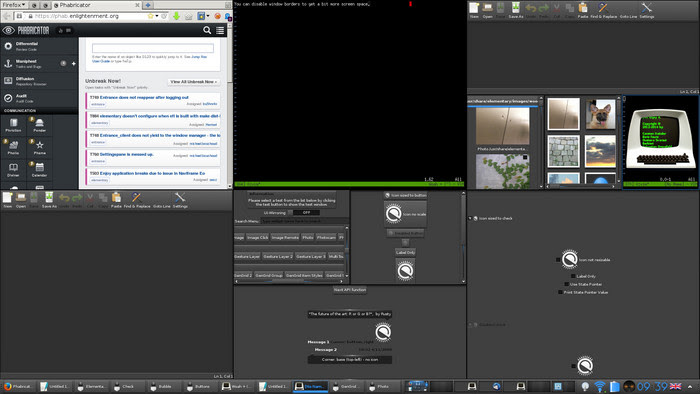Image resolution: width=700 pixels, height=394 pixels.
Task: Click 'View All Unbreak Now' button
Action: (x=194, y=82)
